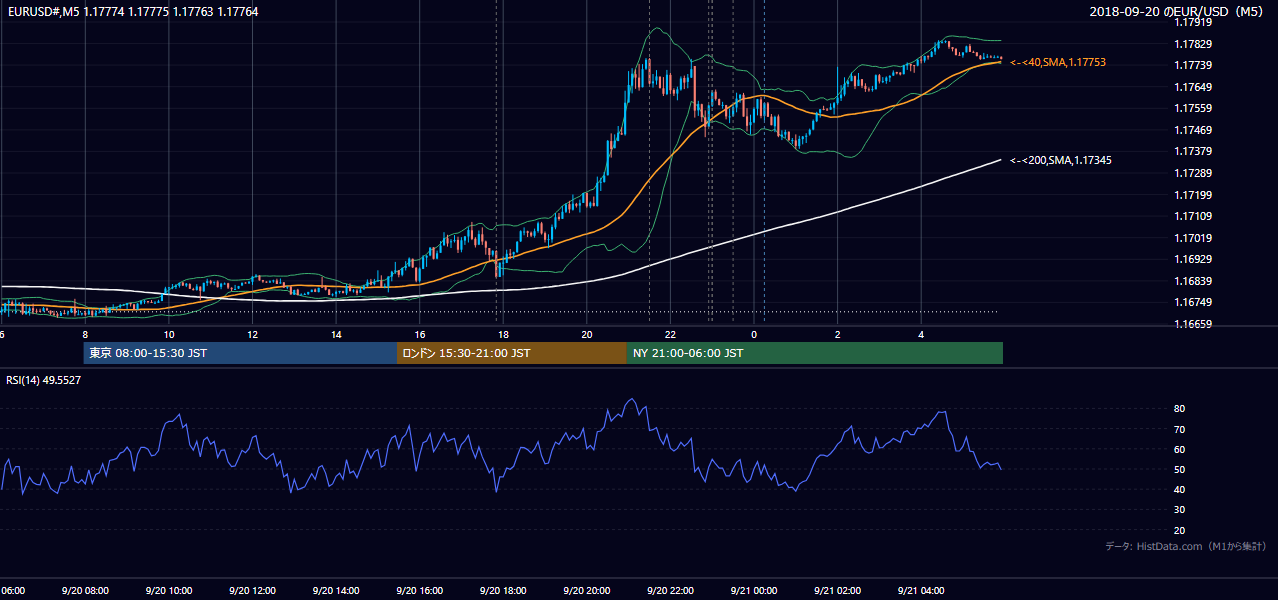The height and width of the screenshot is (600, 1278).
Task: Click price axis value 1.17559
Action: pyautogui.click(x=1193, y=108)
